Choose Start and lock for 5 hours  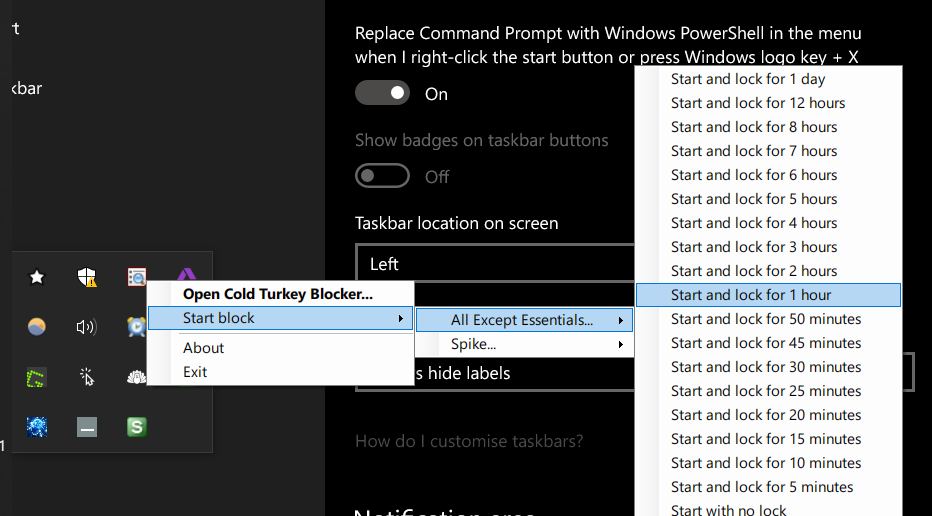769,199
